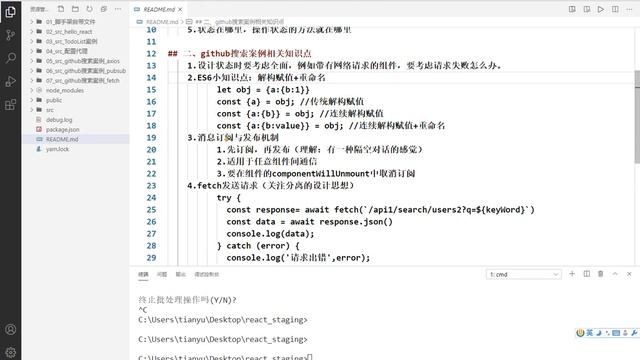Open the terminal selector dropdown 1: cmd
640x360 pixels.
[x=524, y=274]
